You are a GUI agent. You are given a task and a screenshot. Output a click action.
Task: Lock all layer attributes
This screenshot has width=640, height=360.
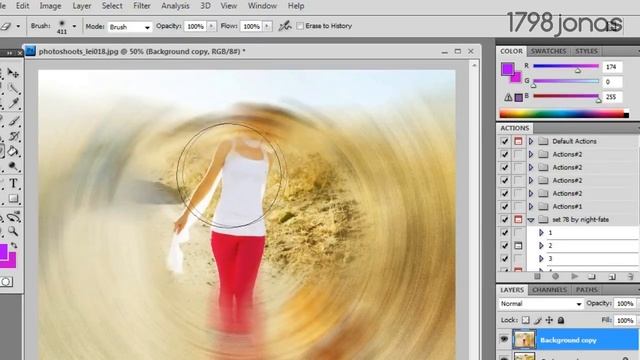561,320
